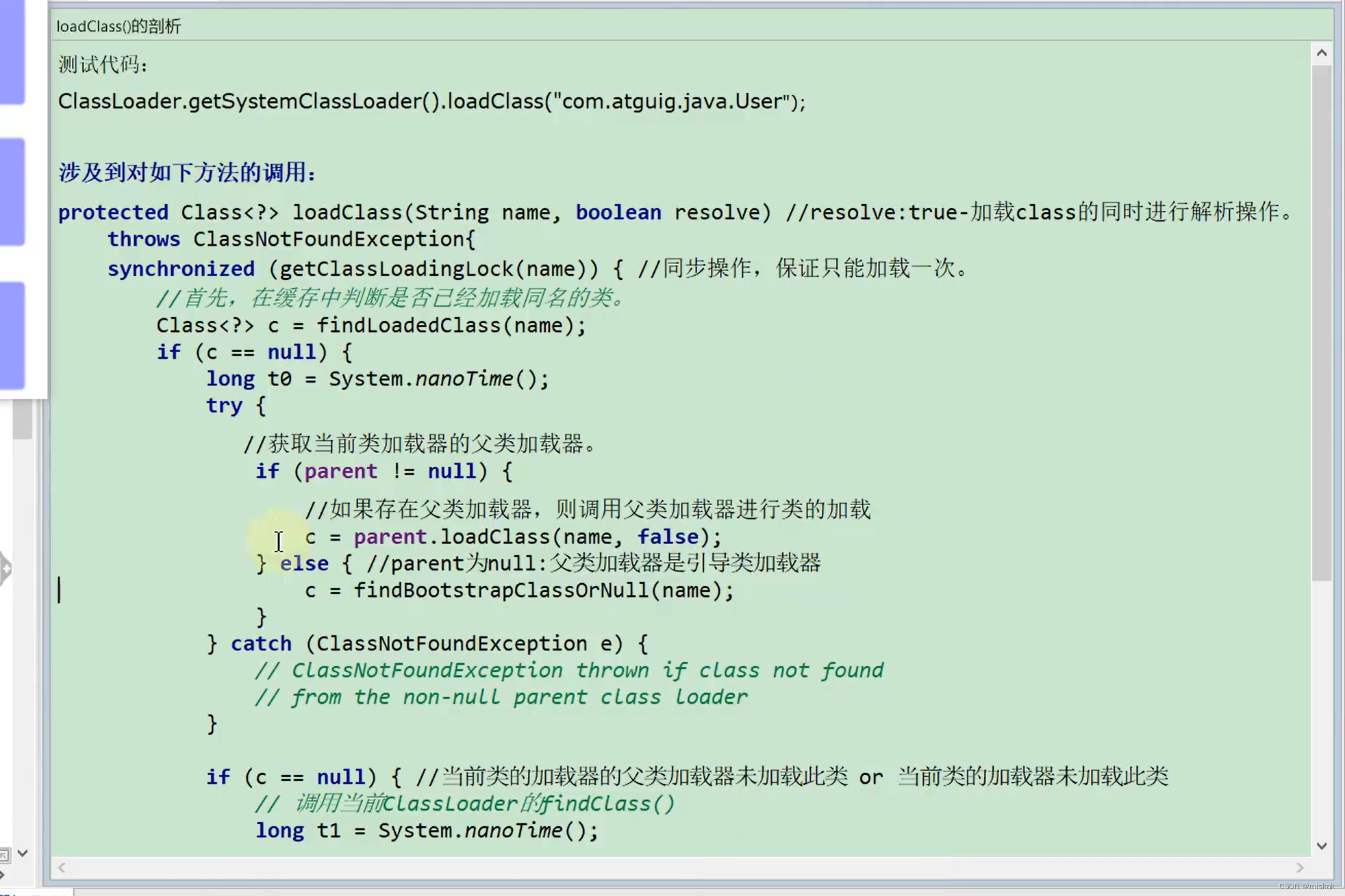Click the horizontal scrollbar right arrow
The height and width of the screenshot is (896, 1345).
coord(1300,867)
